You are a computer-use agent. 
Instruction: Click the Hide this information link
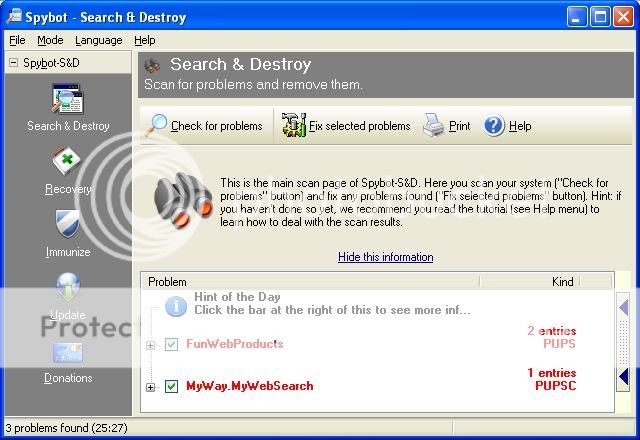[x=386, y=257]
